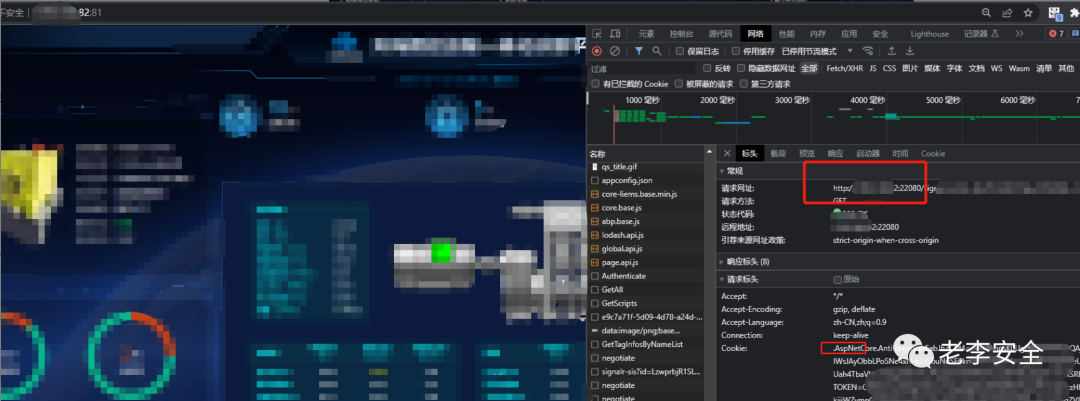The height and width of the screenshot is (401, 1080).
Task: Open the 预览 tab of request details
Action: click(x=806, y=153)
